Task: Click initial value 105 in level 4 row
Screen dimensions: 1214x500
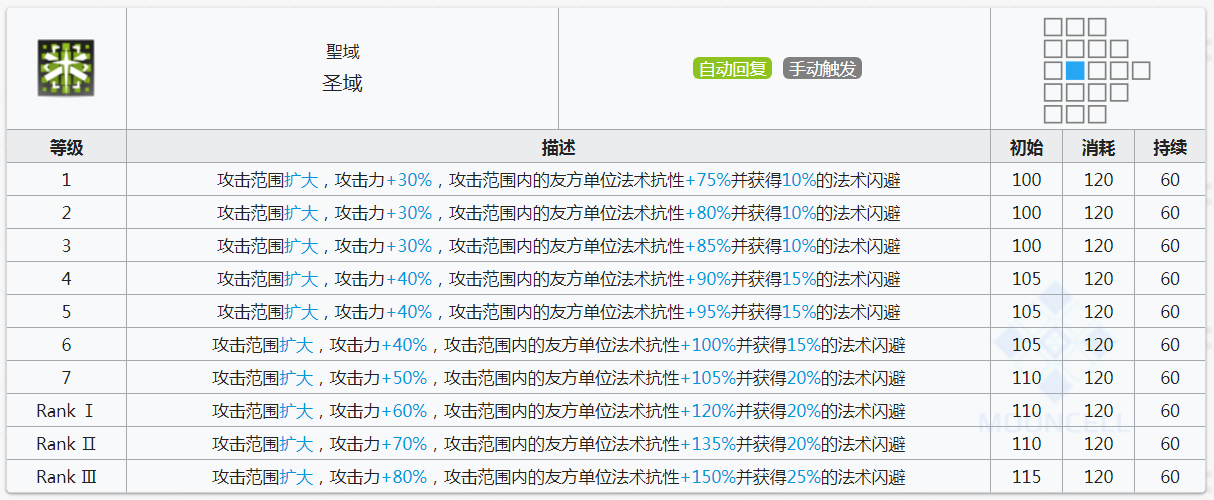Action: coord(1026,279)
